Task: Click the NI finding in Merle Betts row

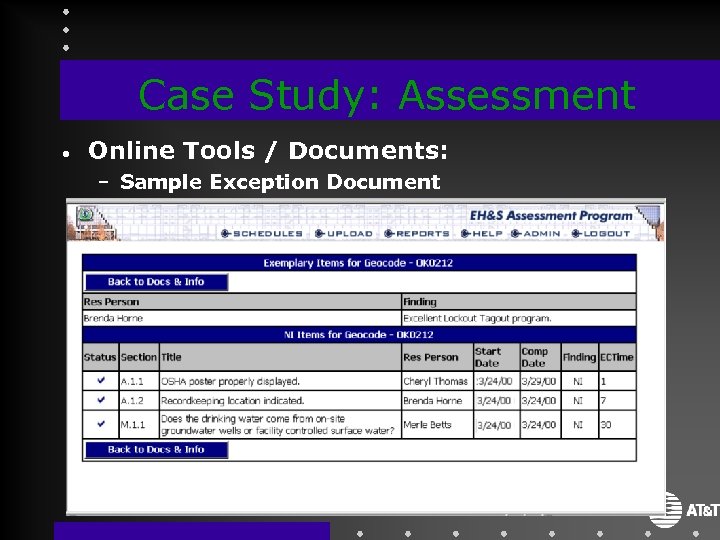Action: click(x=578, y=425)
